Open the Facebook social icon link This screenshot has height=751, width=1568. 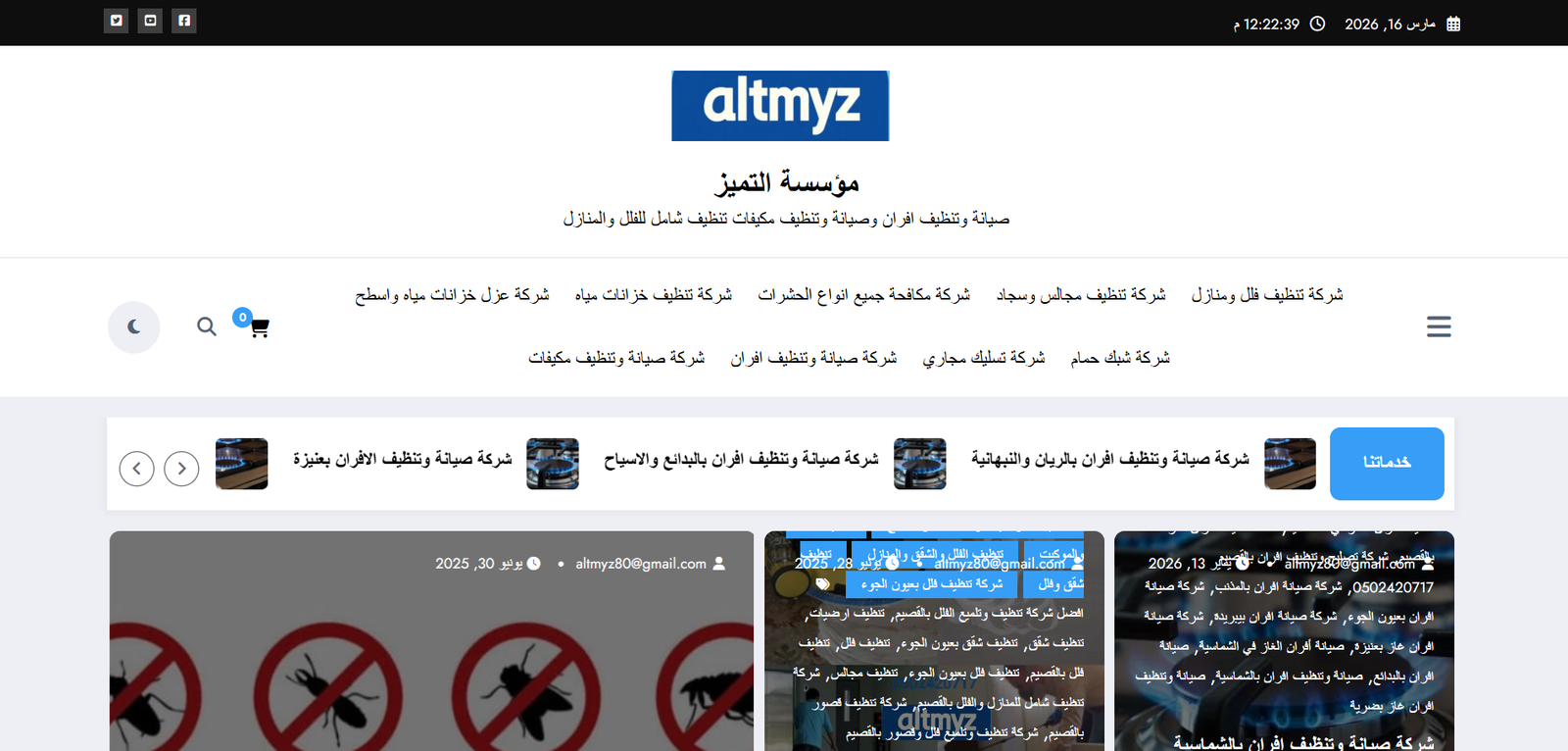184,21
